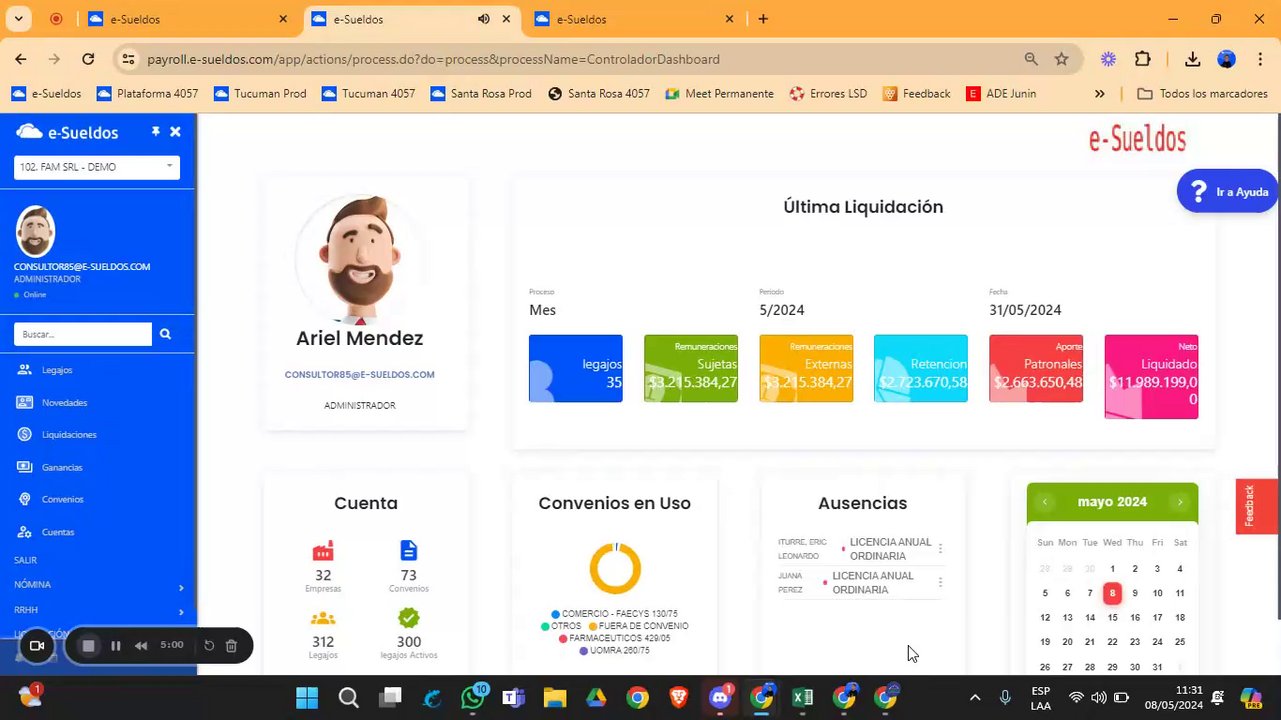
Task: Select highlighted day 8 in calendar
Action: tap(1112, 593)
